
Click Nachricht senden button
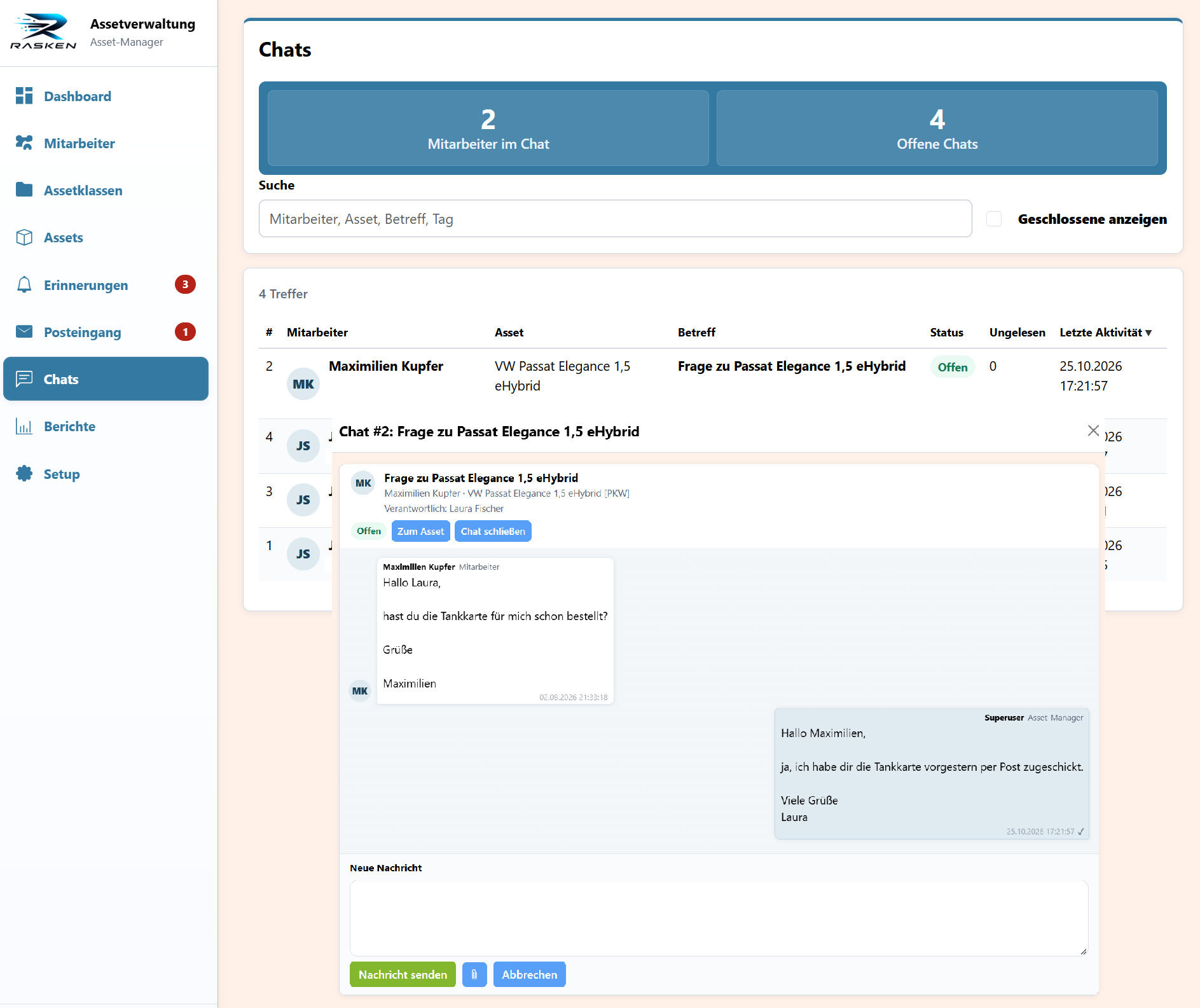click(403, 974)
